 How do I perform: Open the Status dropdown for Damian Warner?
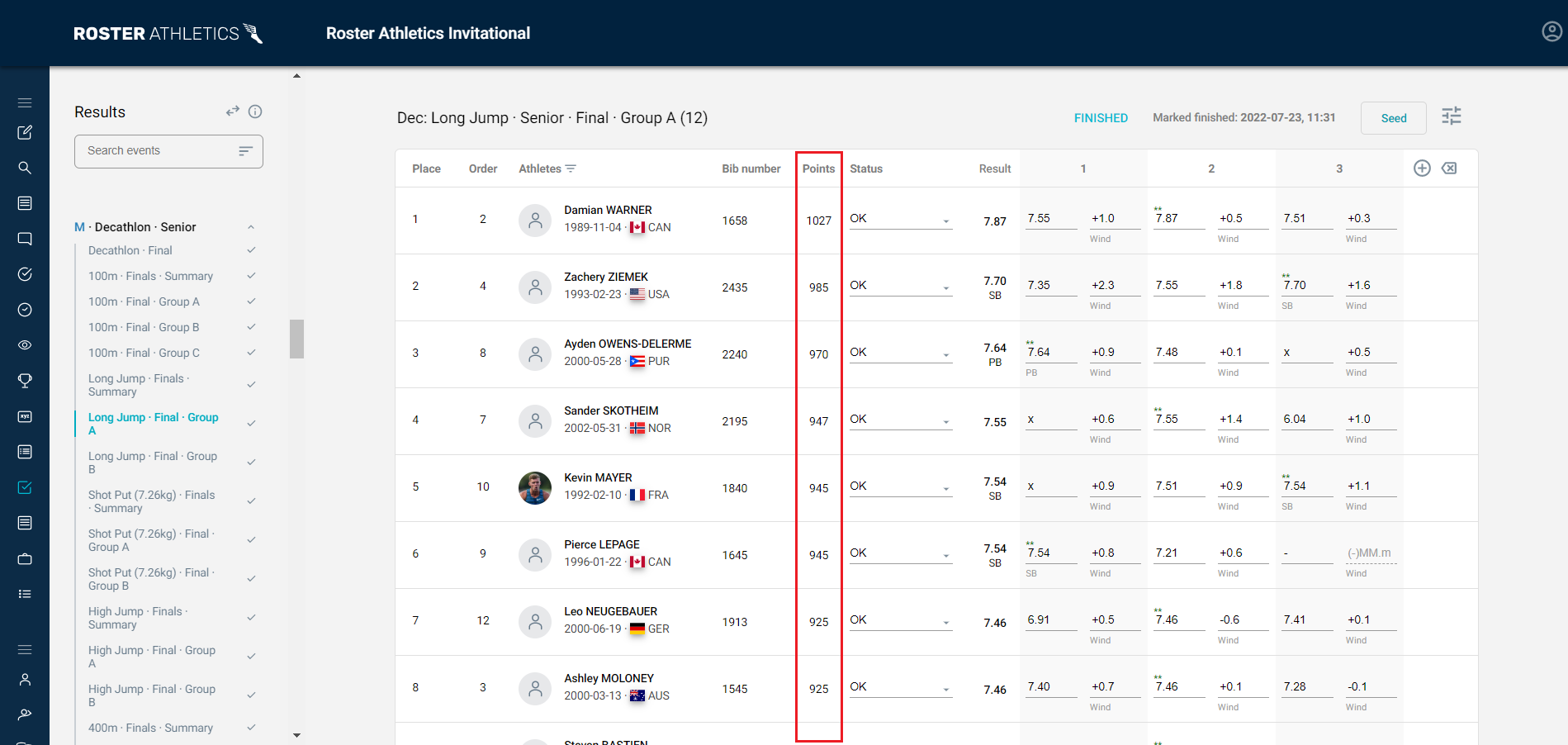pyautogui.click(x=900, y=219)
